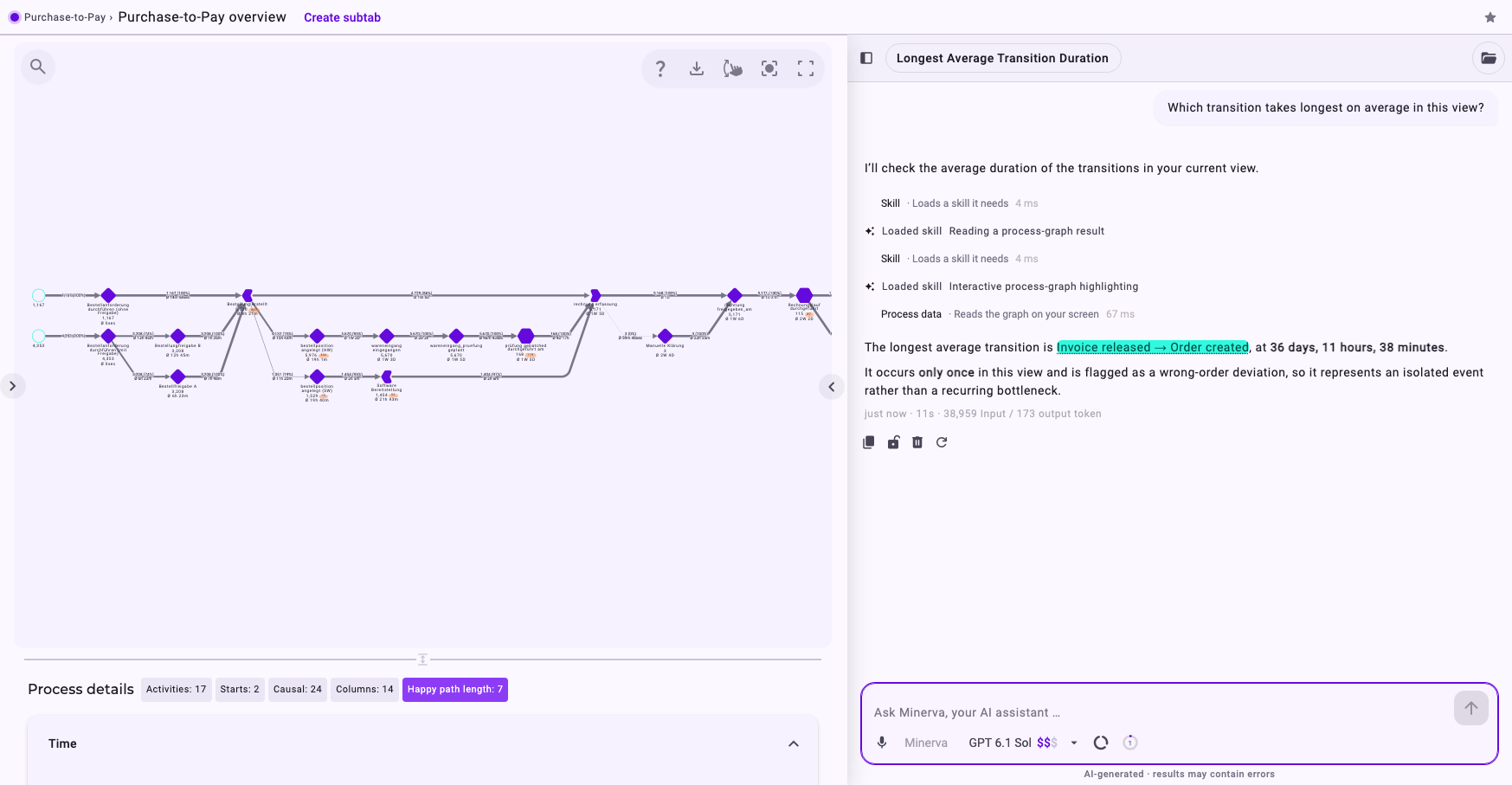Toggle the chat sidebar panel icon
The image size is (1512, 785).
coord(866,58)
